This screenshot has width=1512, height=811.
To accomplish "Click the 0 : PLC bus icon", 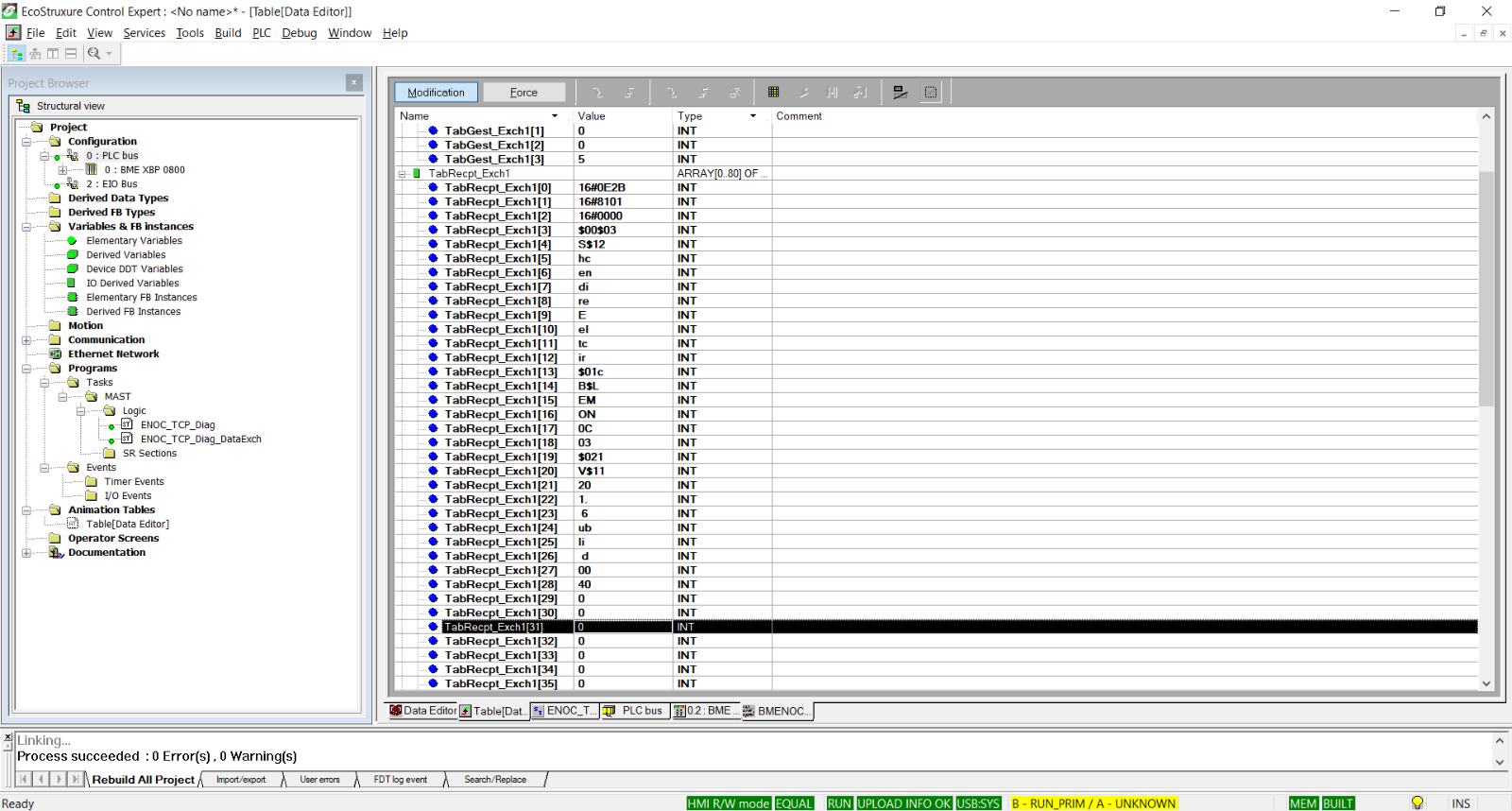I will click(x=73, y=156).
